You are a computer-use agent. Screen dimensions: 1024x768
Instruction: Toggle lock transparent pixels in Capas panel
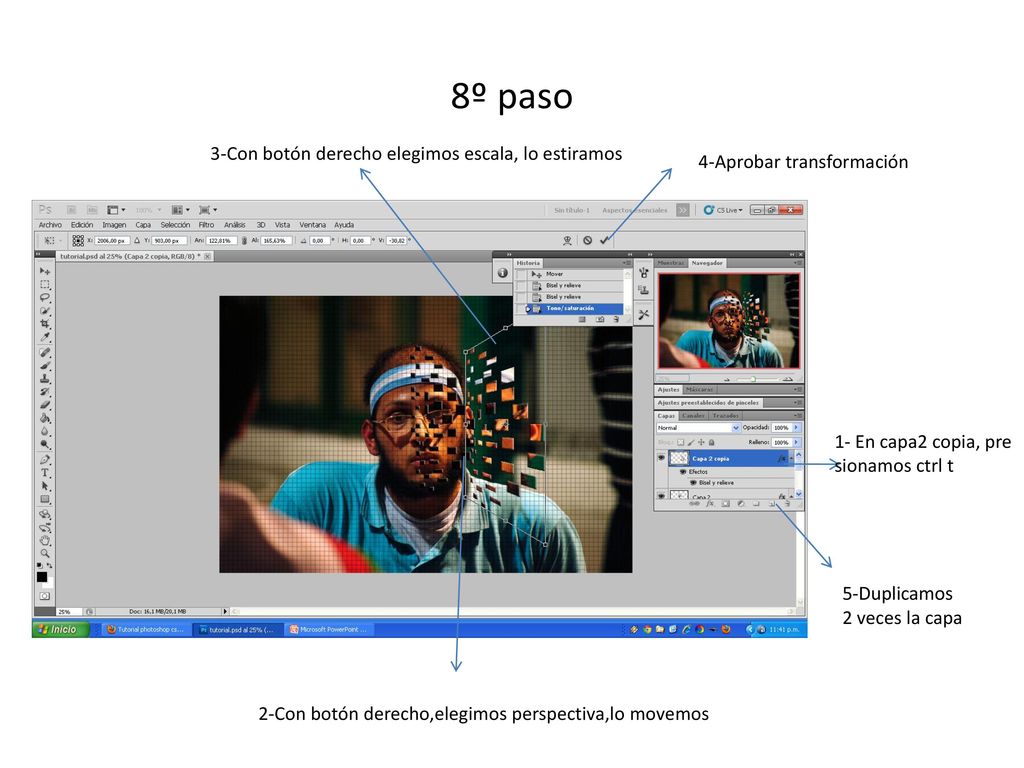click(x=680, y=442)
